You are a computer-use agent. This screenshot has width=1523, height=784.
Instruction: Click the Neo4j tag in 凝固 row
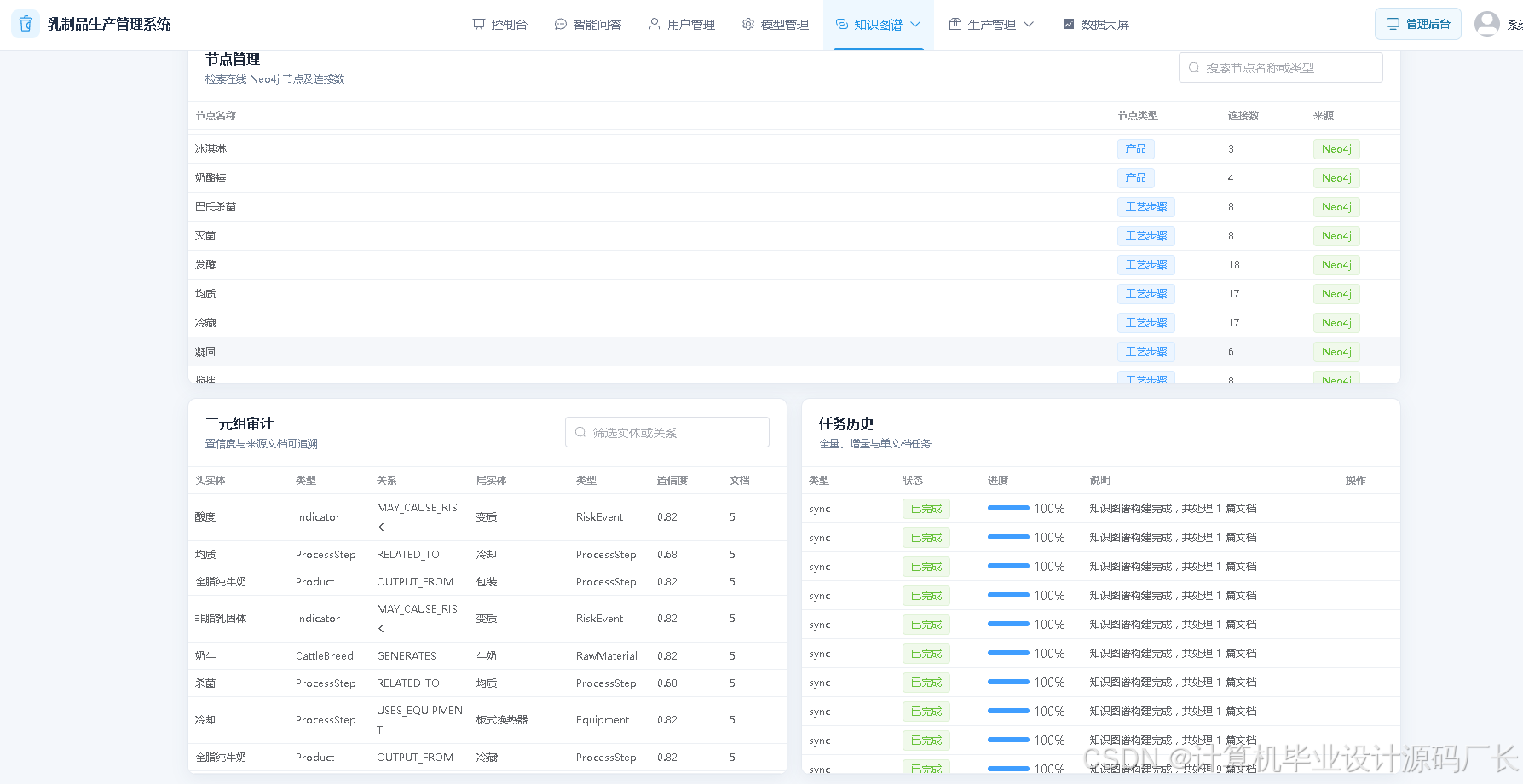coord(1336,352)
